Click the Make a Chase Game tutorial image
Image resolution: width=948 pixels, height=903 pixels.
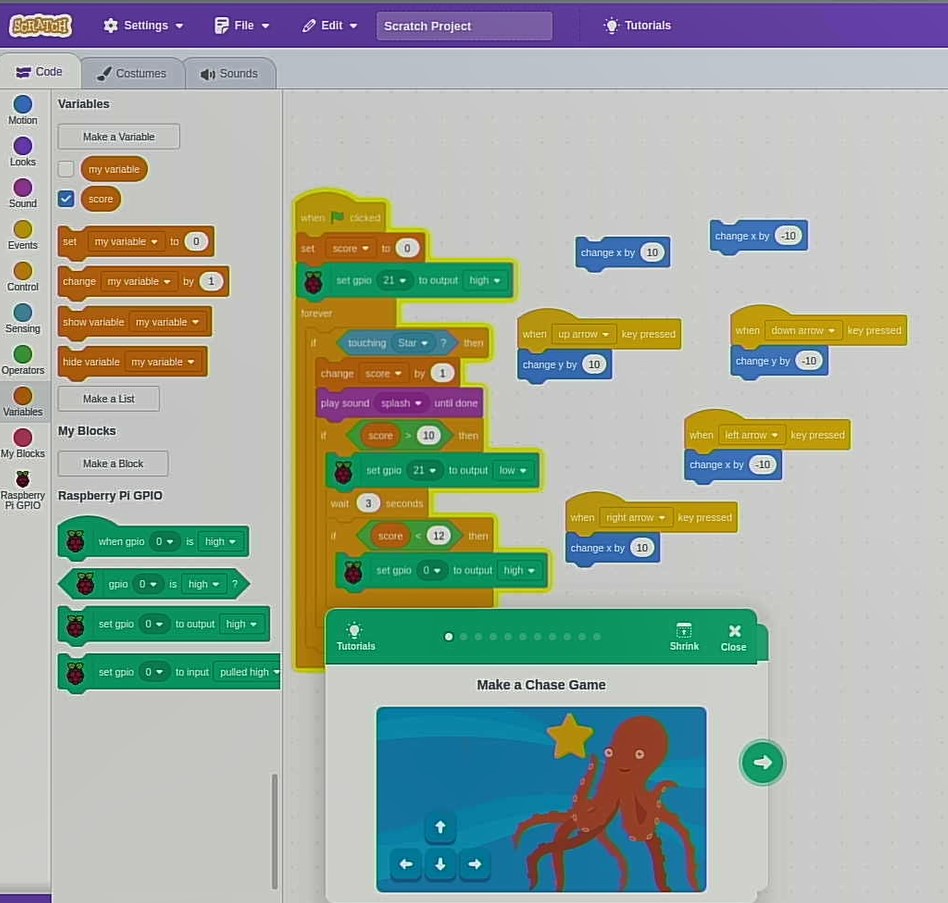click(x=541, y=799)
